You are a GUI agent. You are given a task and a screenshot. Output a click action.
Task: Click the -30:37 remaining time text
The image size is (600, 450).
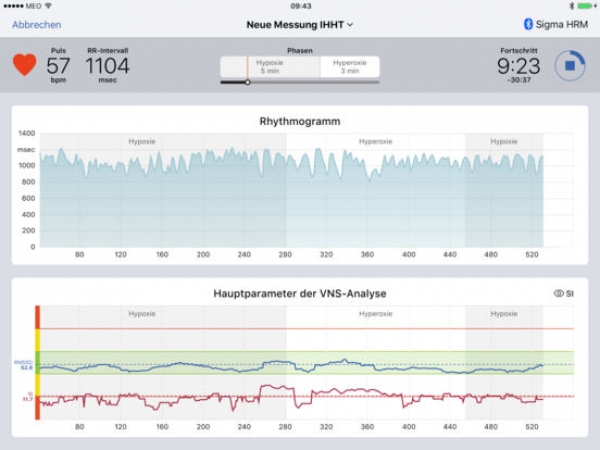[519, 80]
